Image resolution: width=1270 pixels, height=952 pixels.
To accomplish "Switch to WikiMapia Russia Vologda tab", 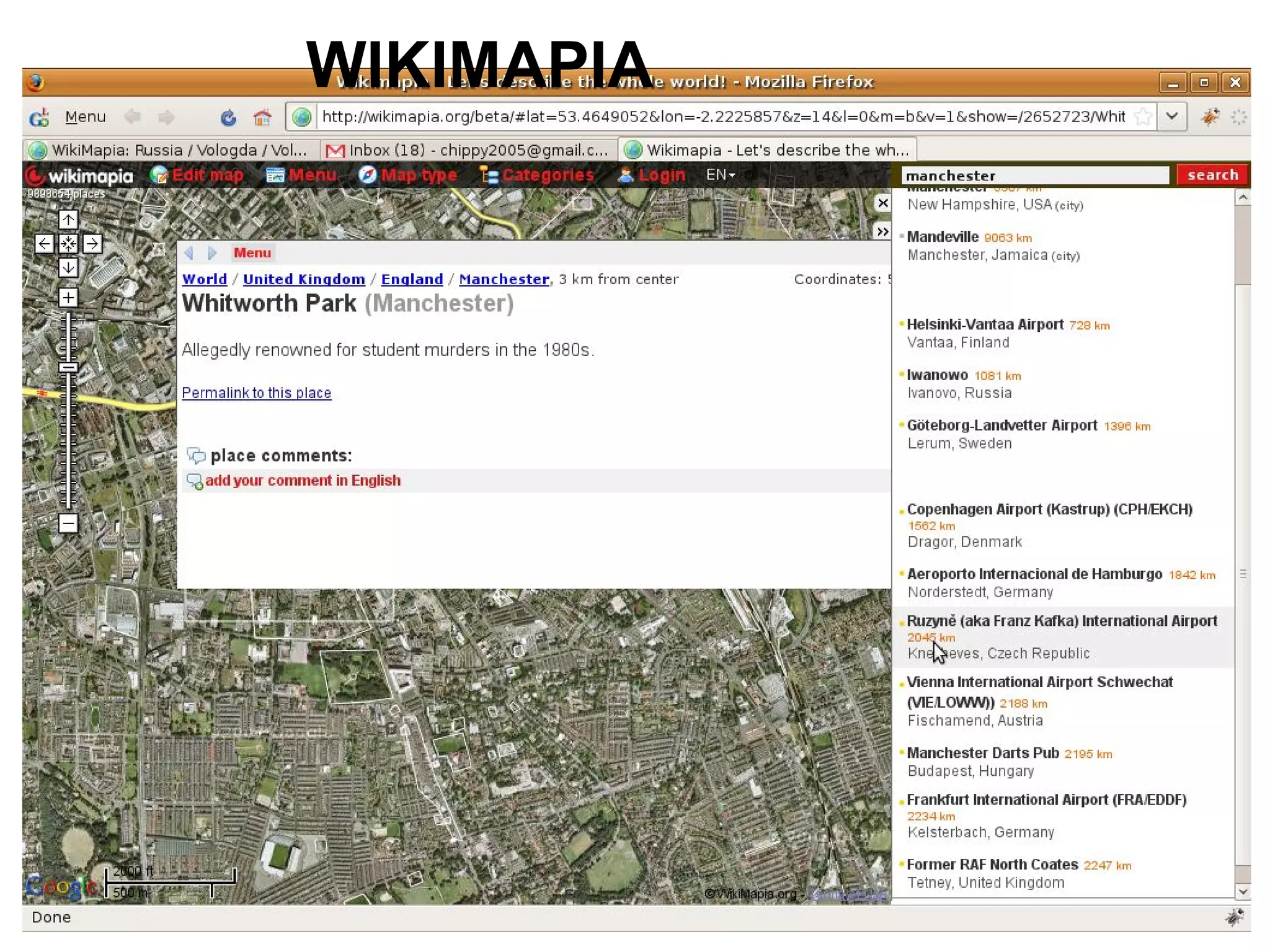I will pos(171,150).
